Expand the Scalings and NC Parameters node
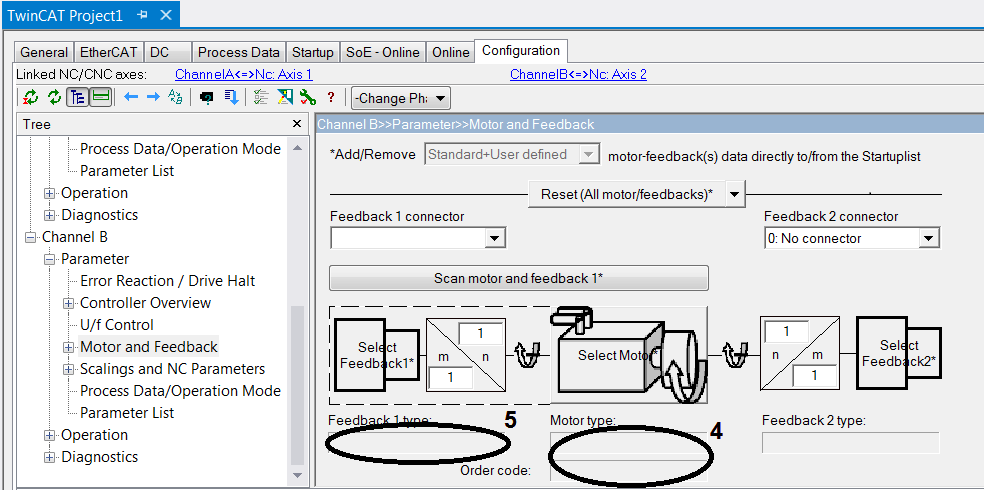This screenshot has width=984, height=490. [68, 369]
